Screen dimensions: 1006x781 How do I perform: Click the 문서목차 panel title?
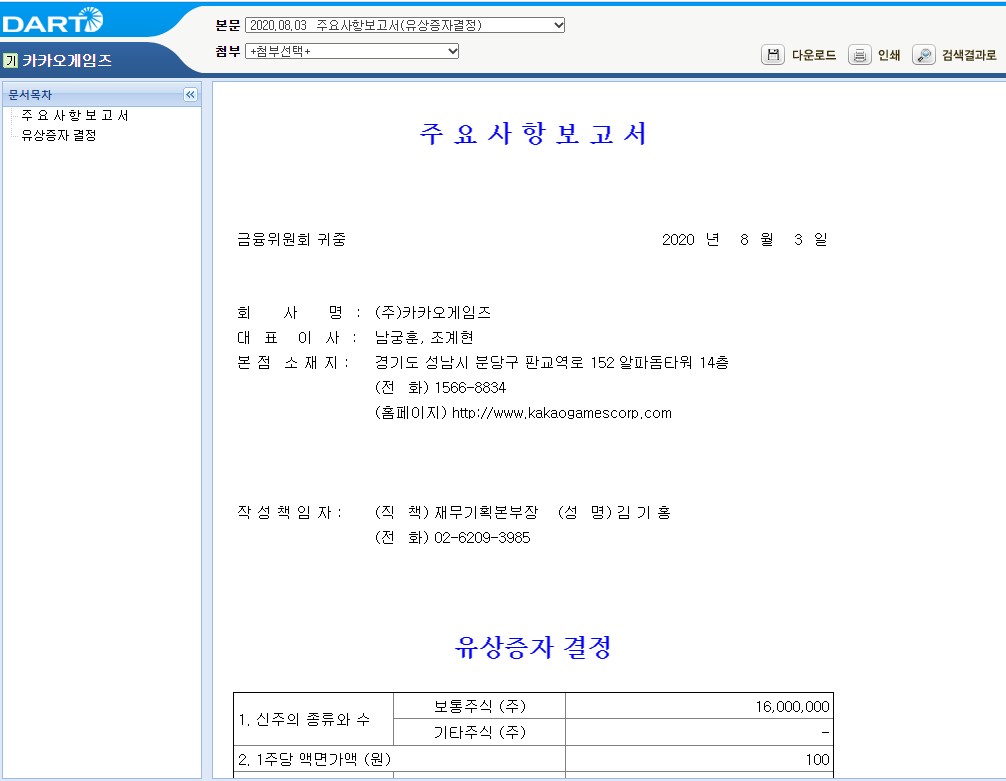pyautogui.click(x=30, y=95)
